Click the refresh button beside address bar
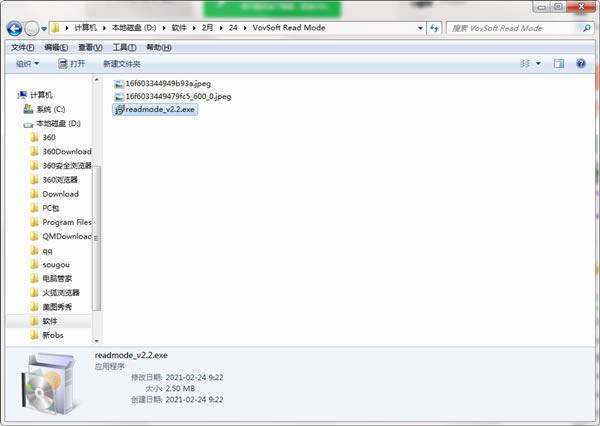Viewport: 600px width, 426px height. tap(434, 28)
